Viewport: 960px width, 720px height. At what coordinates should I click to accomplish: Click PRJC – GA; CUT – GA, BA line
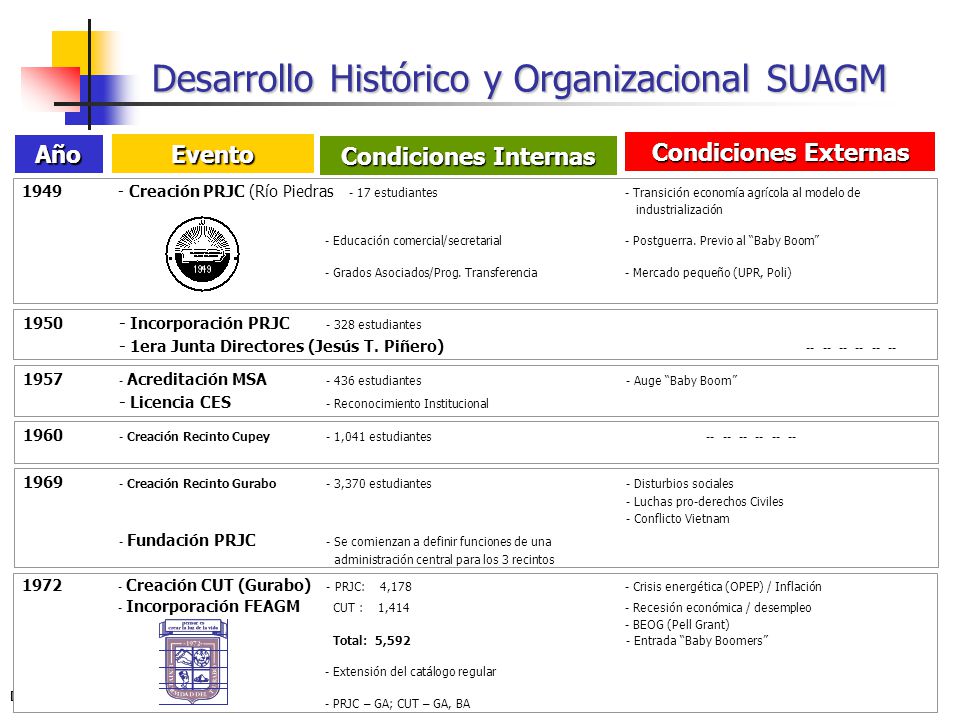(398, 703)
